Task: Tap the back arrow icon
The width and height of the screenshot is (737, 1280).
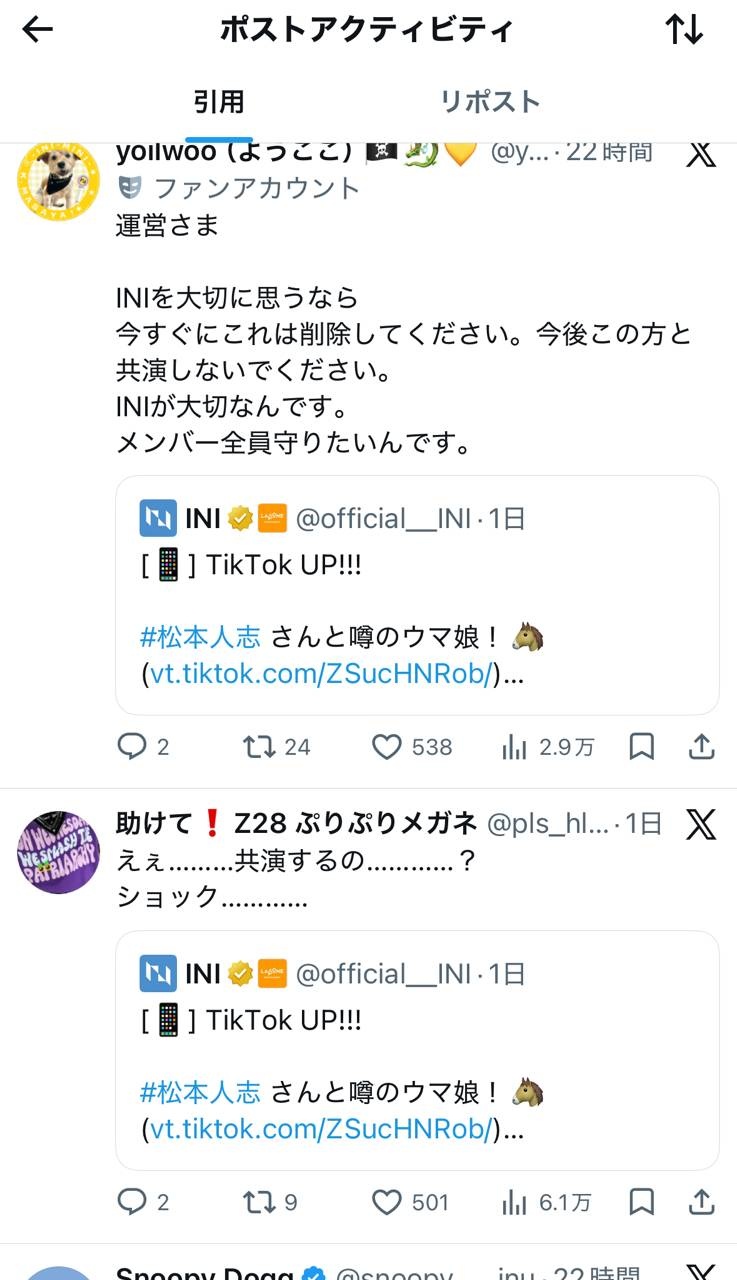Action: [x=37, y=30]
